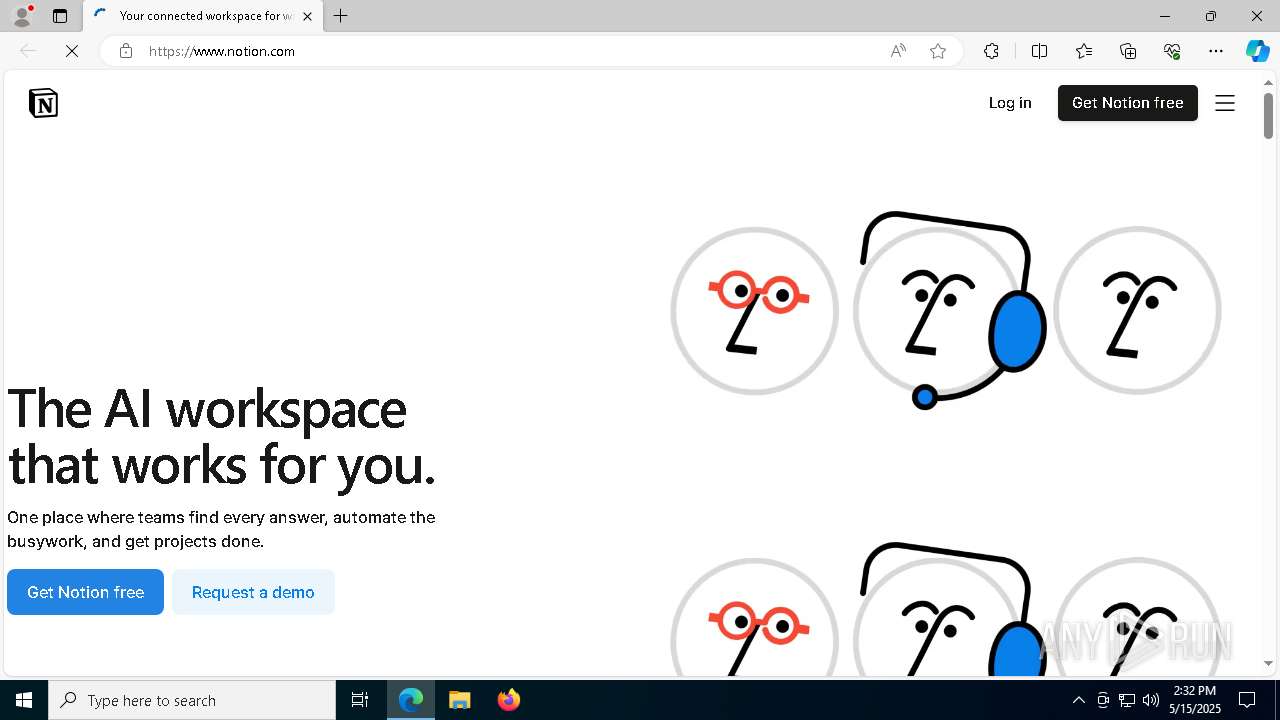Image resolution: width=1280 pixels, height=720 pixels.
Task: View site information lock icon
Action: (x=125, y=51)
